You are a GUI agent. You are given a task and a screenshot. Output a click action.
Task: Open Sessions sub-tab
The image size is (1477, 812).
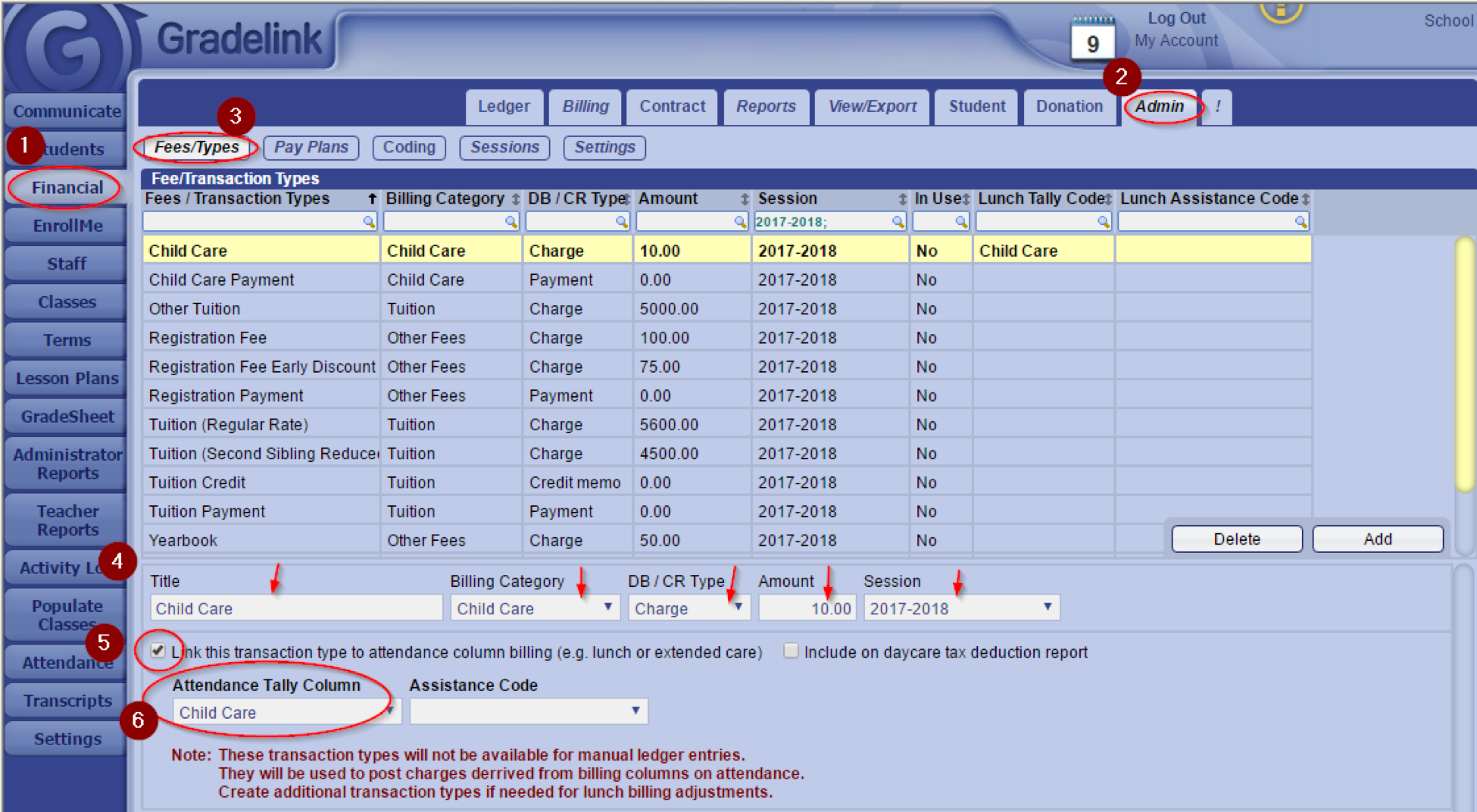pos(504,148)
